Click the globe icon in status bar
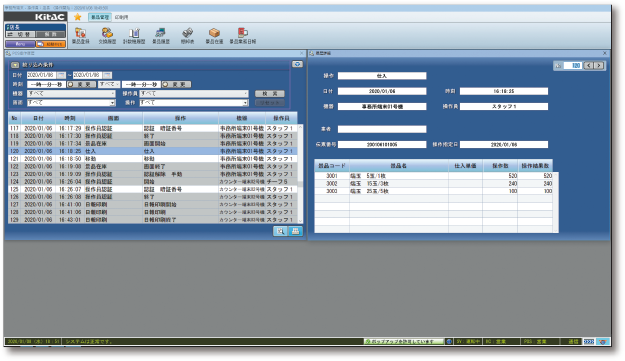The height and width of the screenshot is (361, 625). [x=449, y=341]
